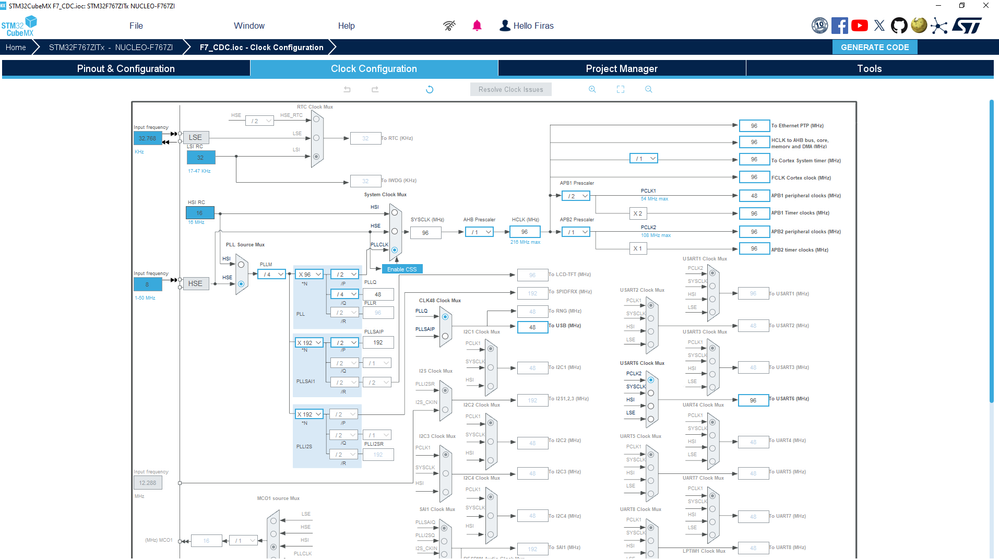This screenshot has height=559, width=999.
Task: Open the APB2 Prescaler /1 dropdown
Action: point(575,232)
